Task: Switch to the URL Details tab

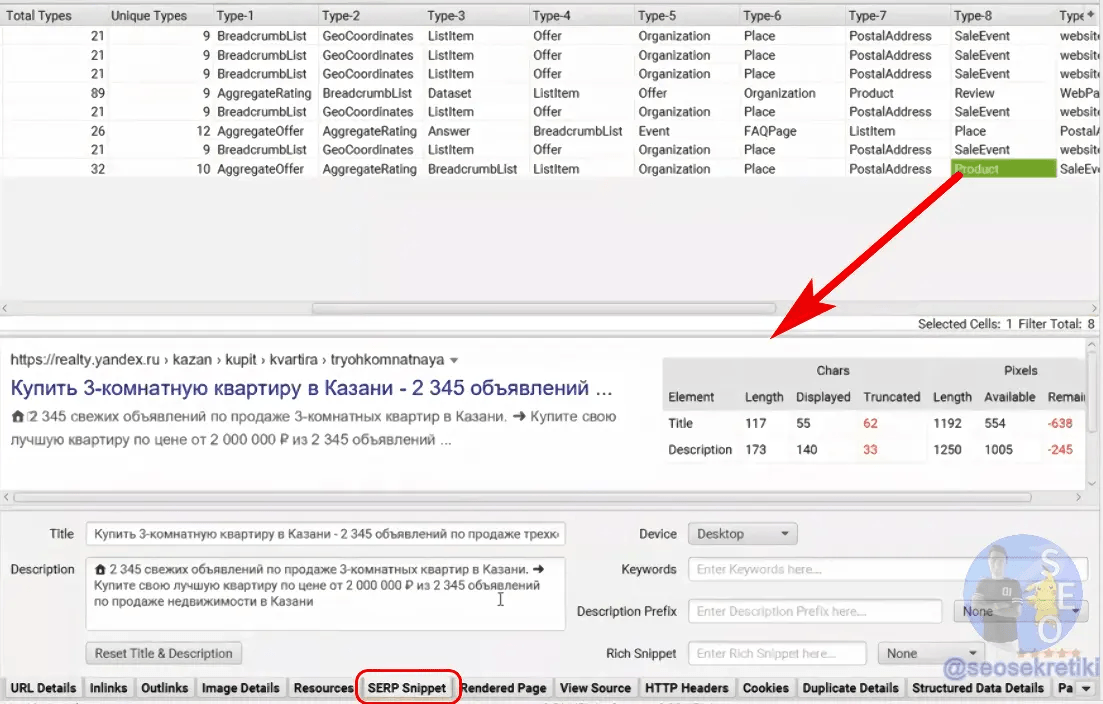Action: 44,688
